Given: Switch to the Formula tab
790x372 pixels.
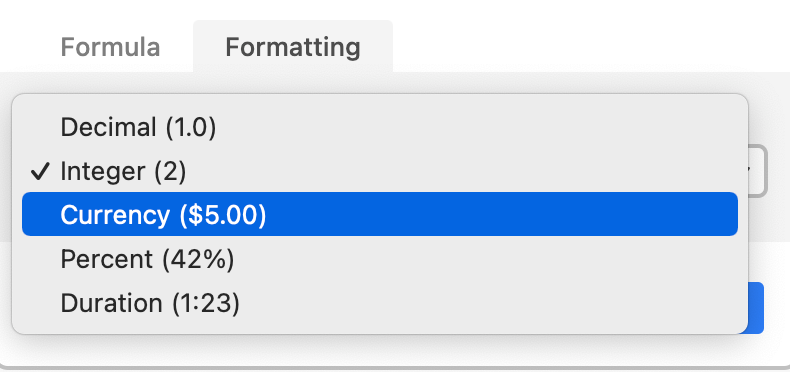Looking at the screenshot, I should click(110, 47).
